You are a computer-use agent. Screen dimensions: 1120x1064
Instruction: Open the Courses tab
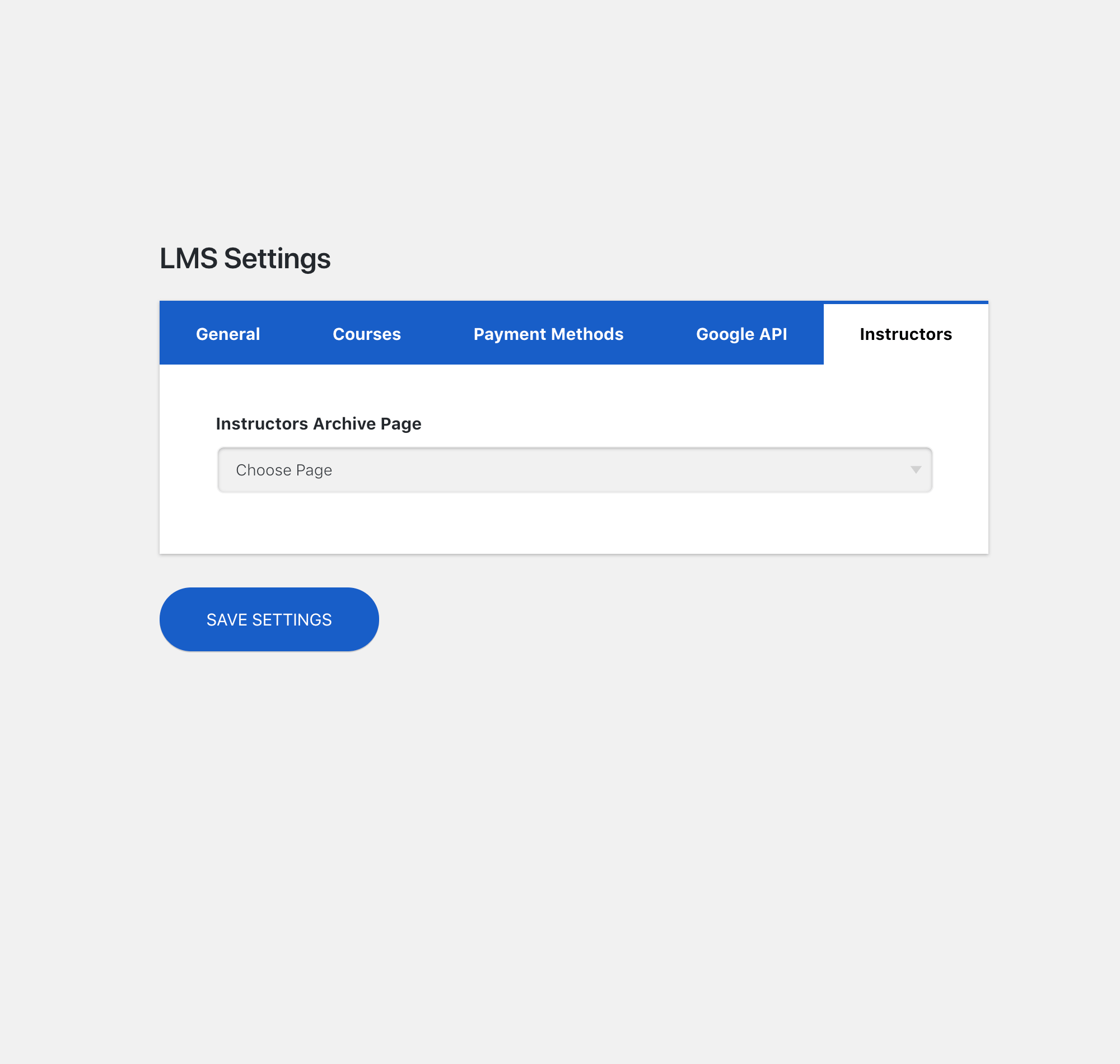pyautogui.click(x=366, y=334)
